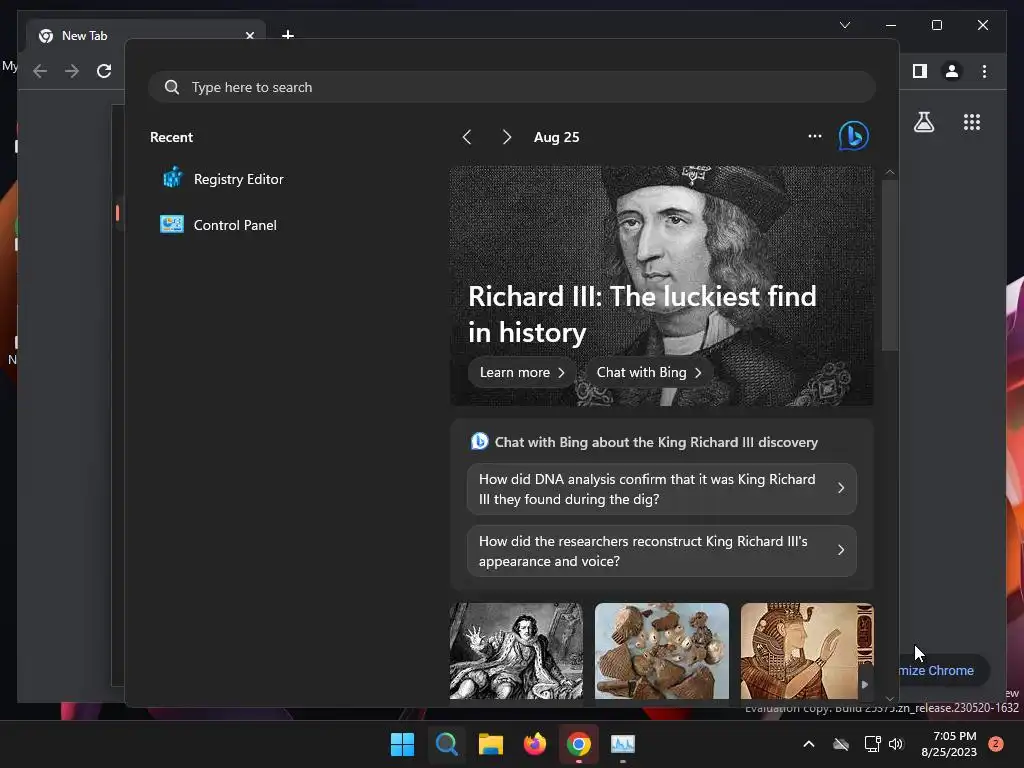Open Chrome Labs flask icon
This screenshot has height=768, width=1024.
tap(923, 122)
